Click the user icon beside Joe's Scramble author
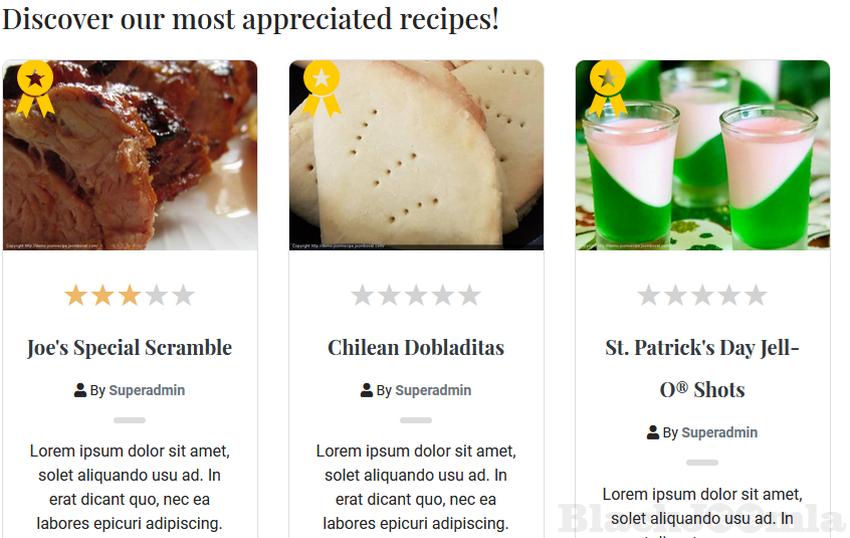 point(80,390)
